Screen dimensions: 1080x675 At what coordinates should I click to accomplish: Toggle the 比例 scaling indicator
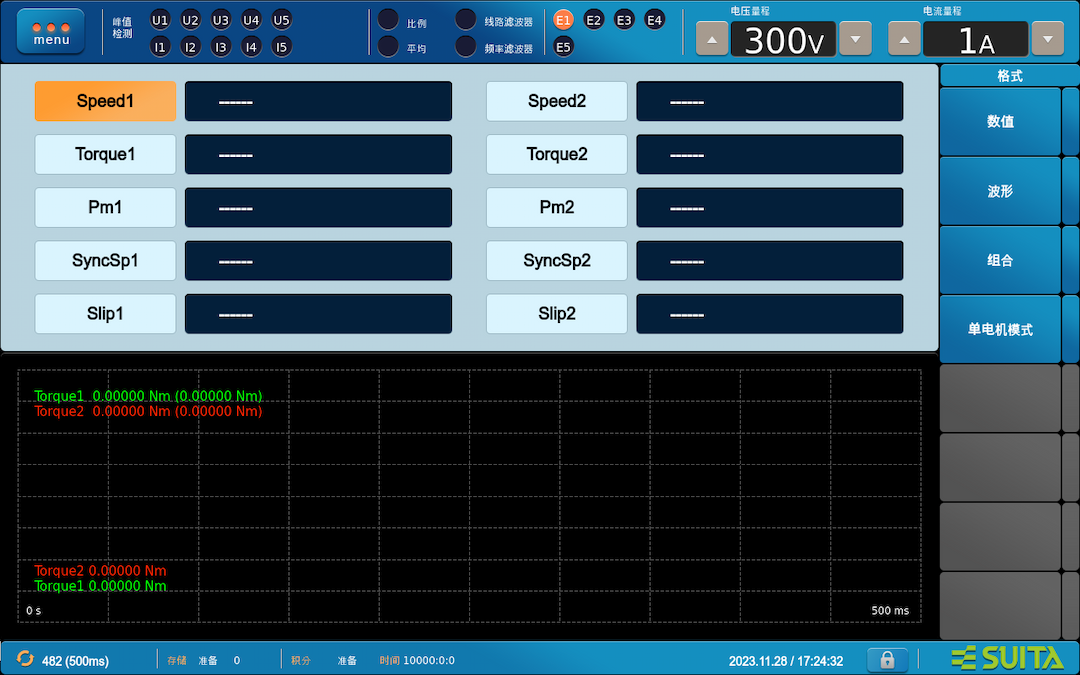388,20
